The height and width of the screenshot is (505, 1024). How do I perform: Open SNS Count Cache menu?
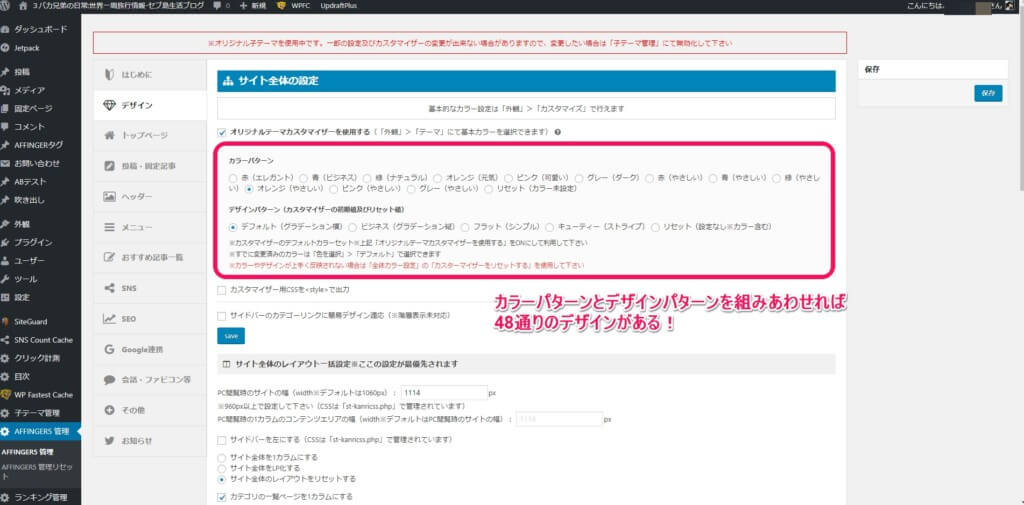(x=40, y=340)
